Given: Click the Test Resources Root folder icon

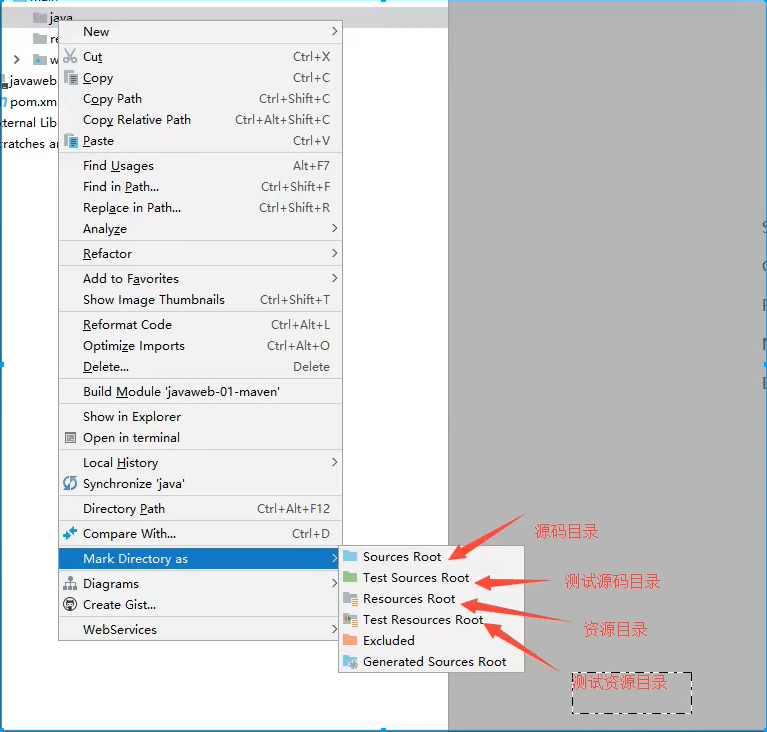Looking at the screenshot, I should tap(351, 619).
